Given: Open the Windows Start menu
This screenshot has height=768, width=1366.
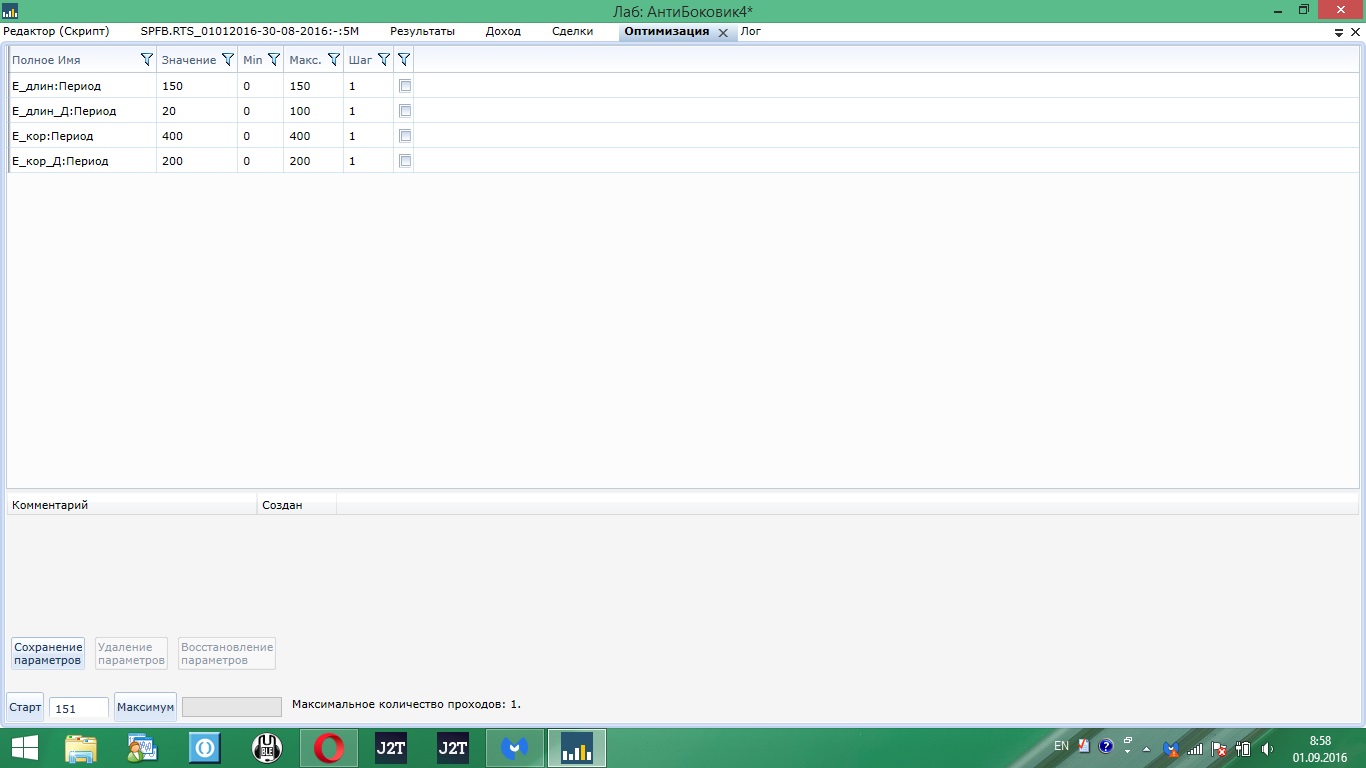Looking at the screenshot, I should click(25, 748).
